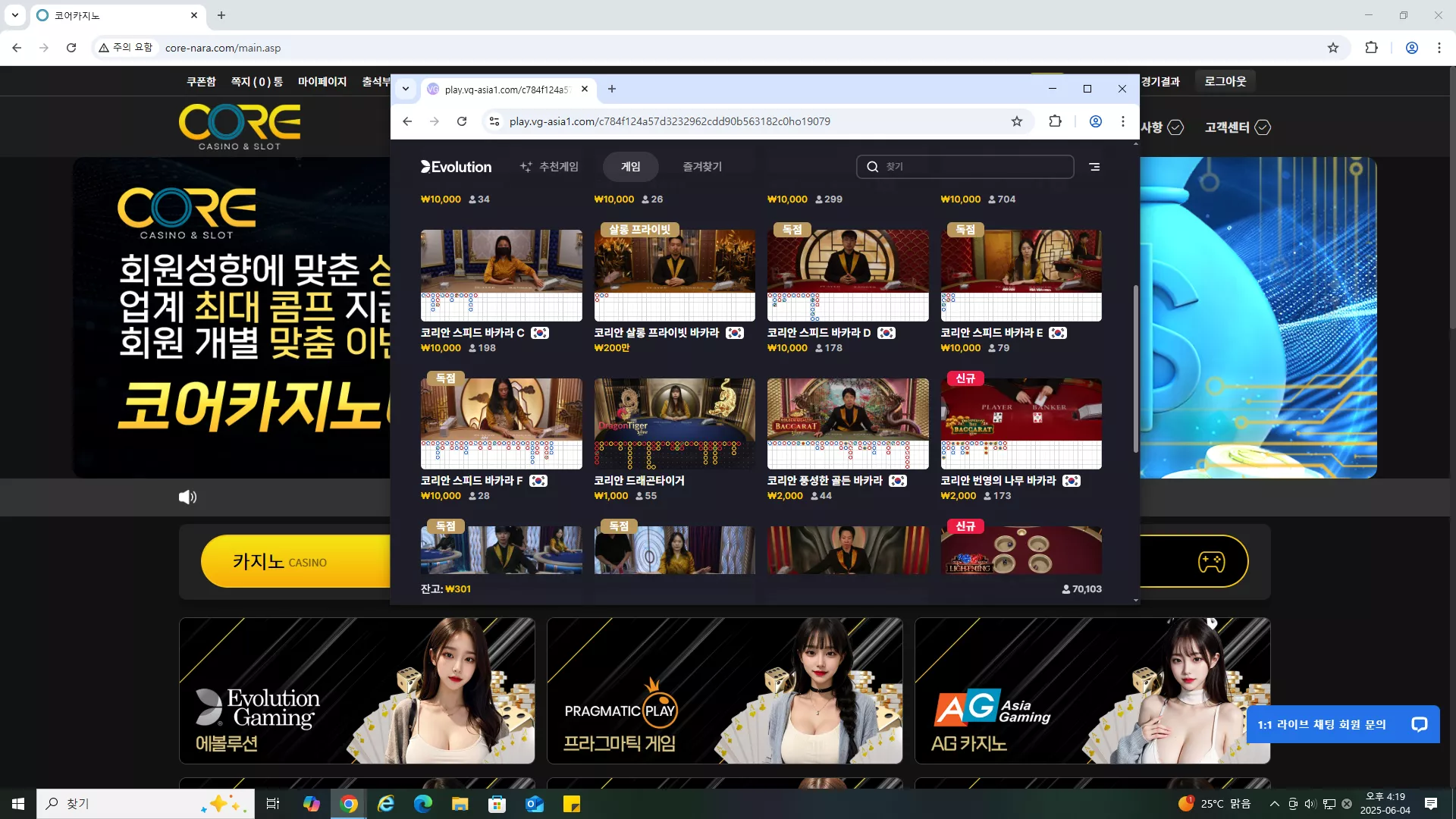Open the volume control in system tray
This screenshot has height=819, width=1456.
[x=1310, y=804]
